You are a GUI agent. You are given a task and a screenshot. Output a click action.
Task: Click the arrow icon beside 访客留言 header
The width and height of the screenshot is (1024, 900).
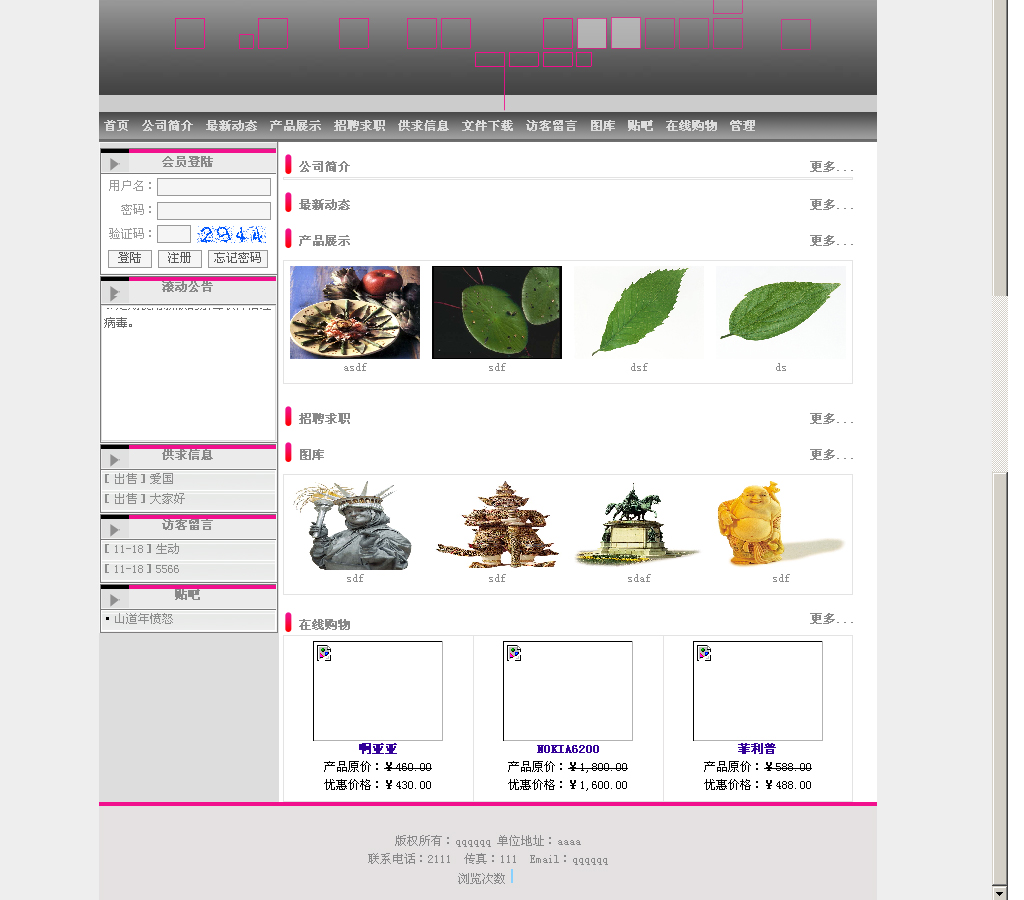click(115, 530)
